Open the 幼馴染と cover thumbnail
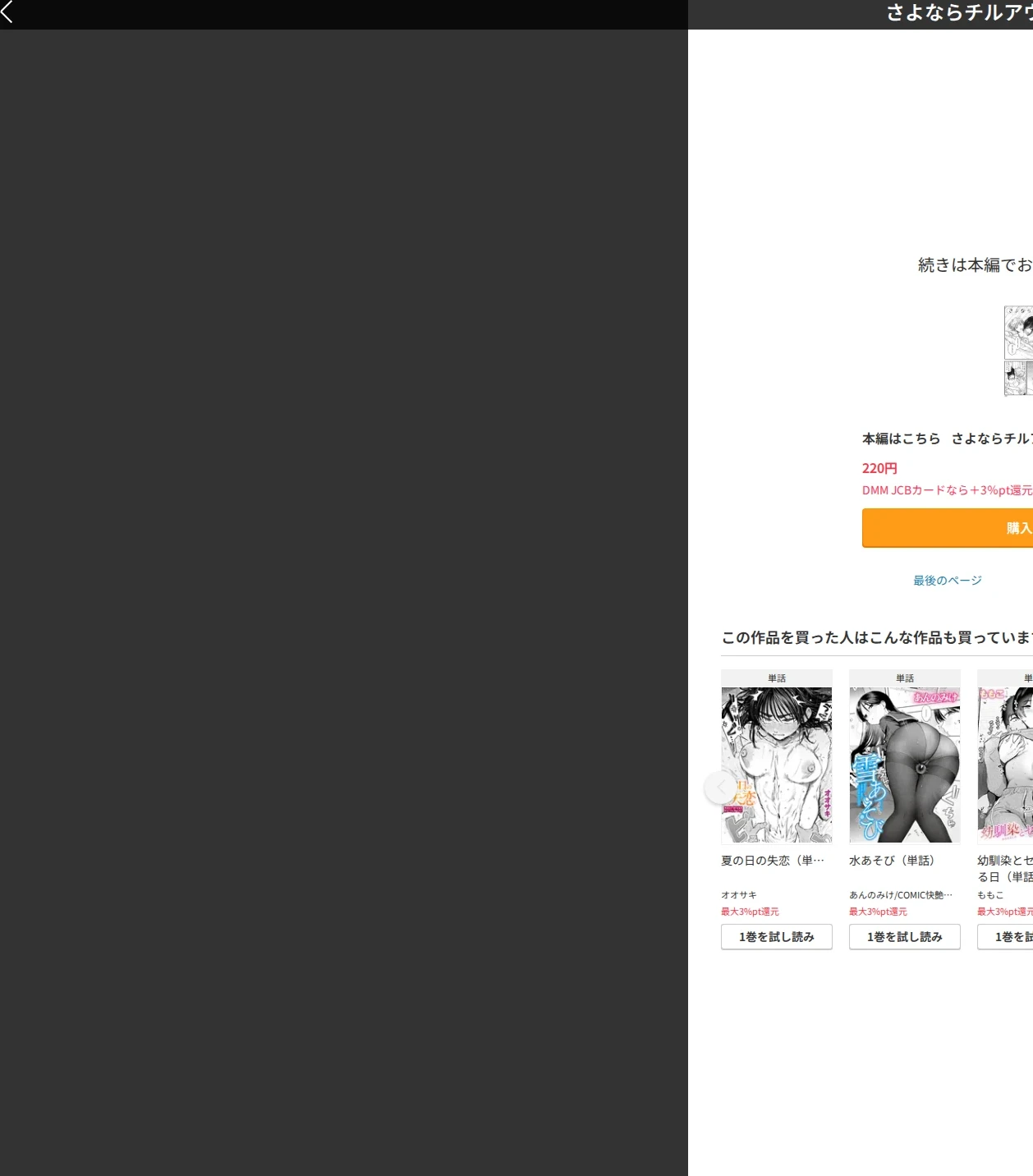This screenshot has height=1176, width=1033. point(1005,765)
